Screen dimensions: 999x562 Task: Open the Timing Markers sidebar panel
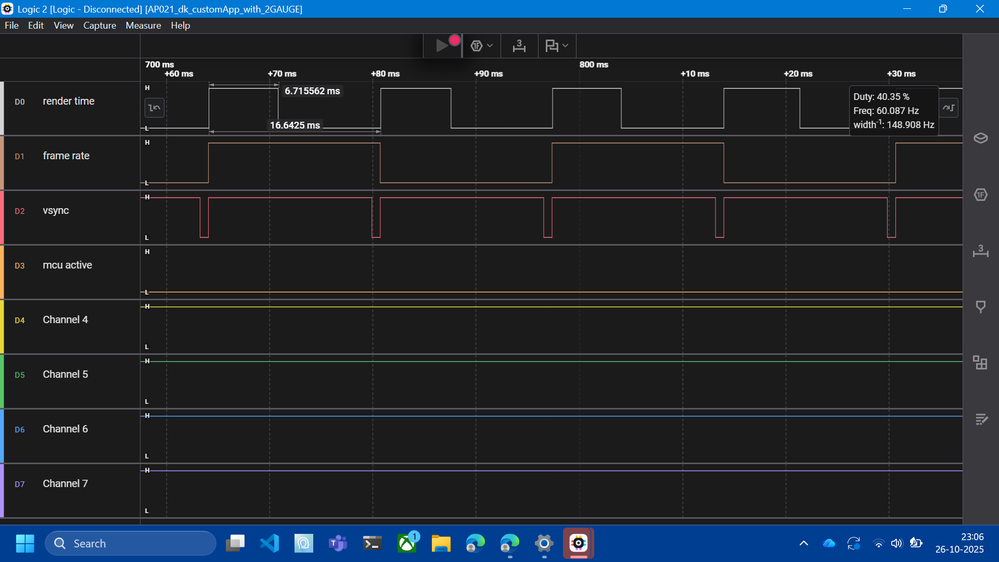981,307
